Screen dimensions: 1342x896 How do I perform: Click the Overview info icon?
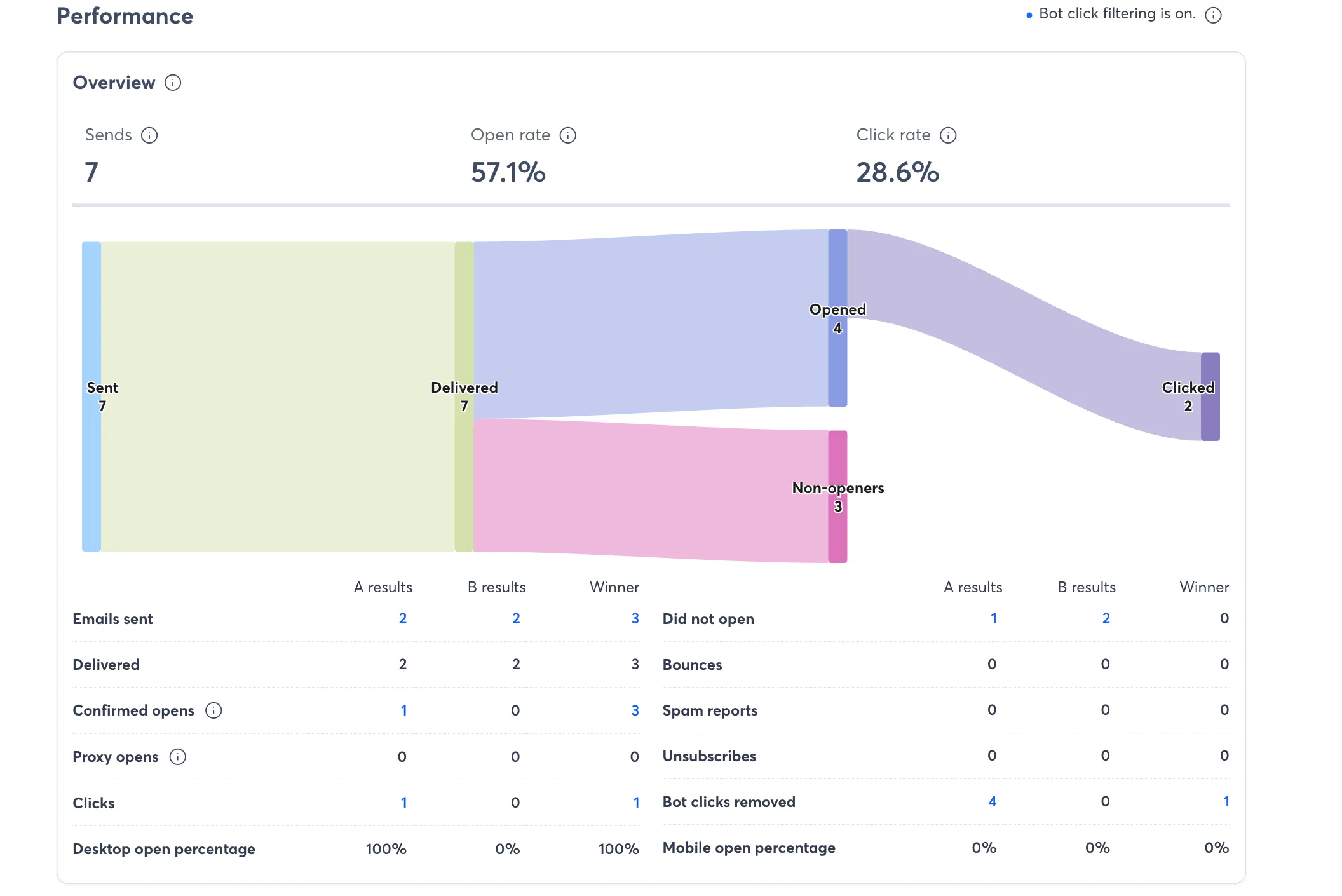[x=173, y=83]
